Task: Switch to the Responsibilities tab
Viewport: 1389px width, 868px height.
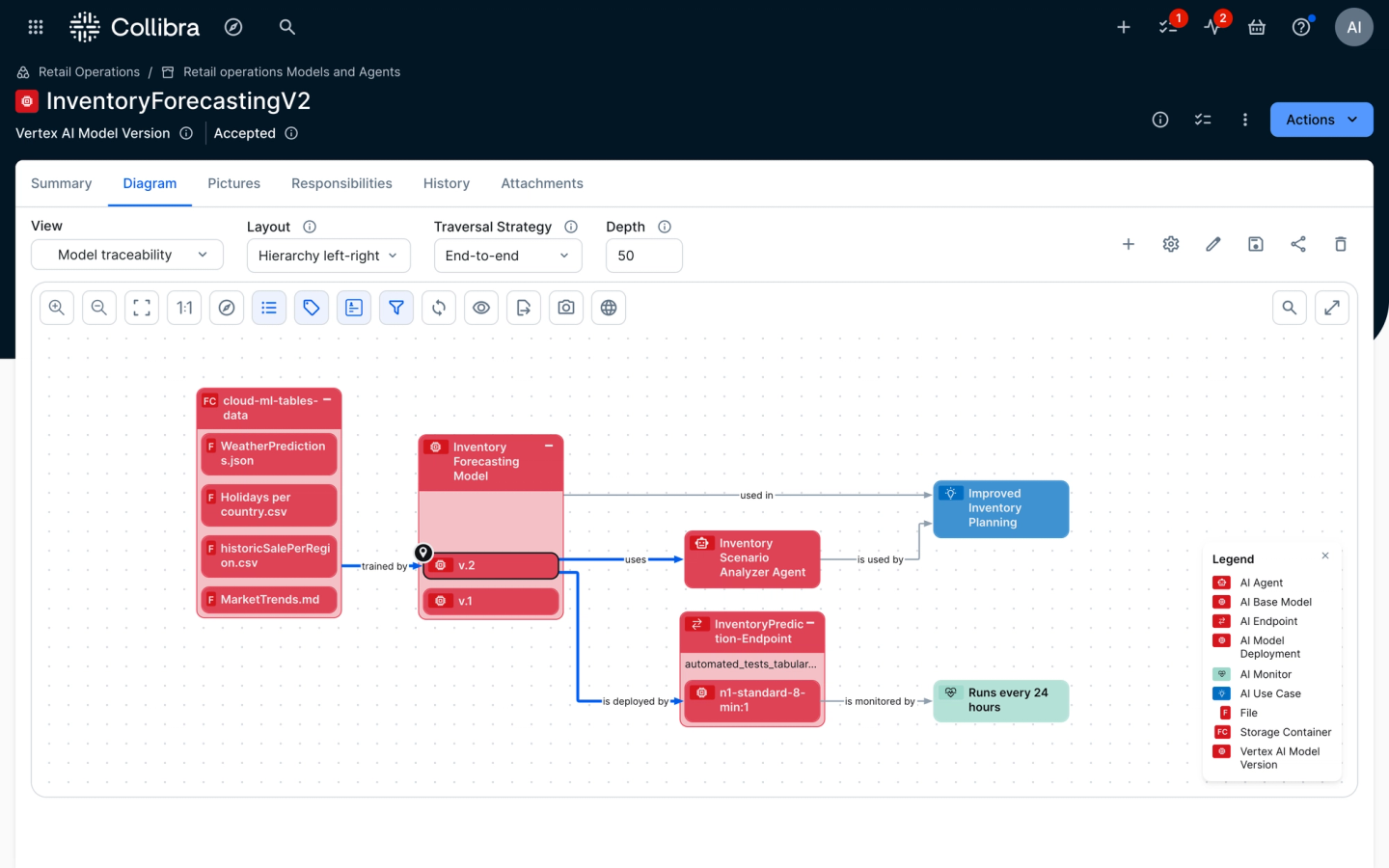Action: click(x=341, y=183)
